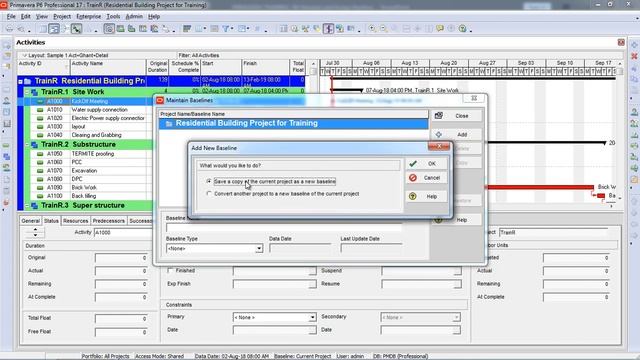640x360 pixels.
Task: Click the WBS icon beside TrainR.2 Substructure
Action: tap(35, 145)
